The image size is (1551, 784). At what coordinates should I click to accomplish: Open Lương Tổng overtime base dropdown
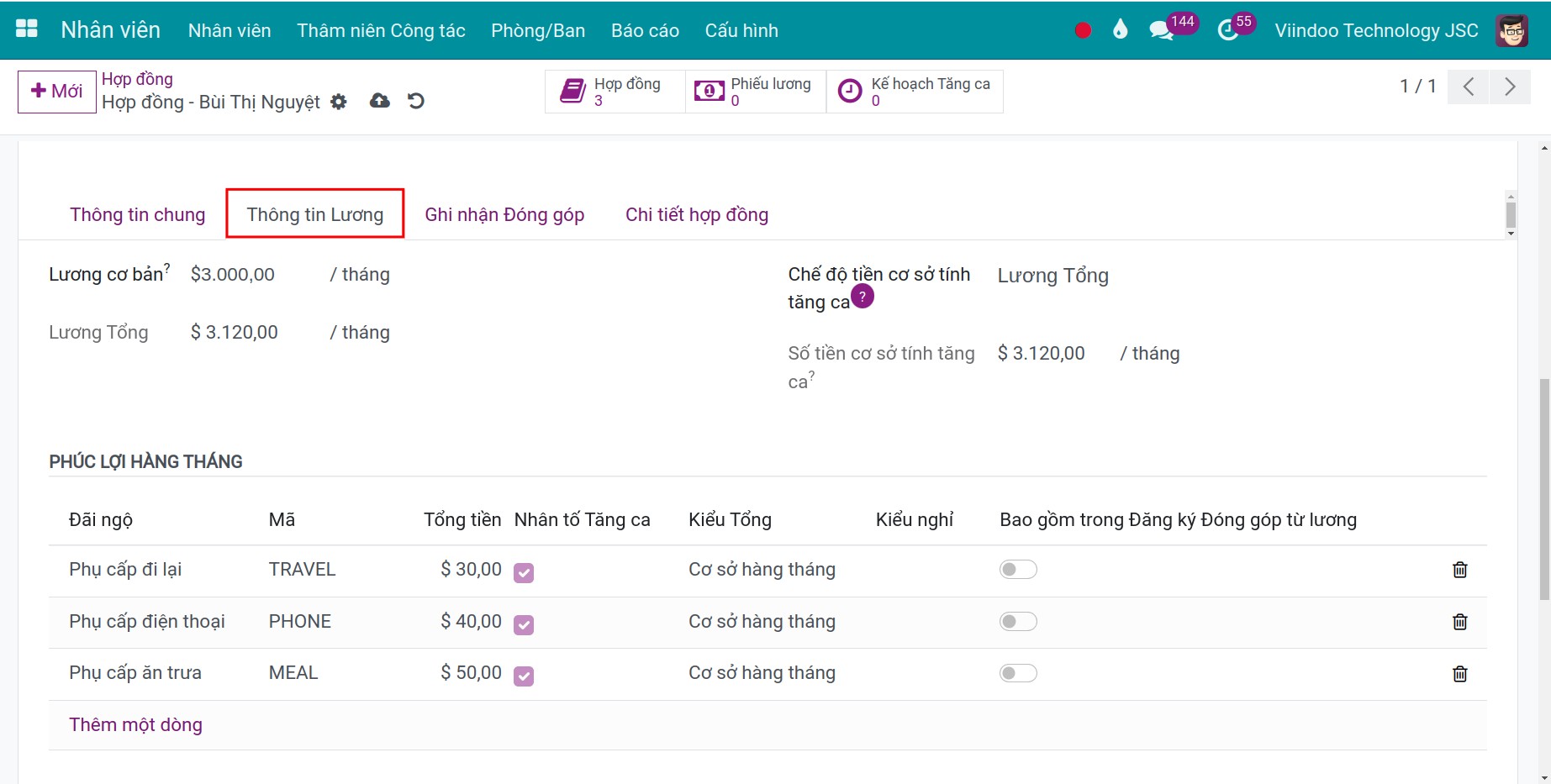pyautogui.click(x=1053, y=276)
